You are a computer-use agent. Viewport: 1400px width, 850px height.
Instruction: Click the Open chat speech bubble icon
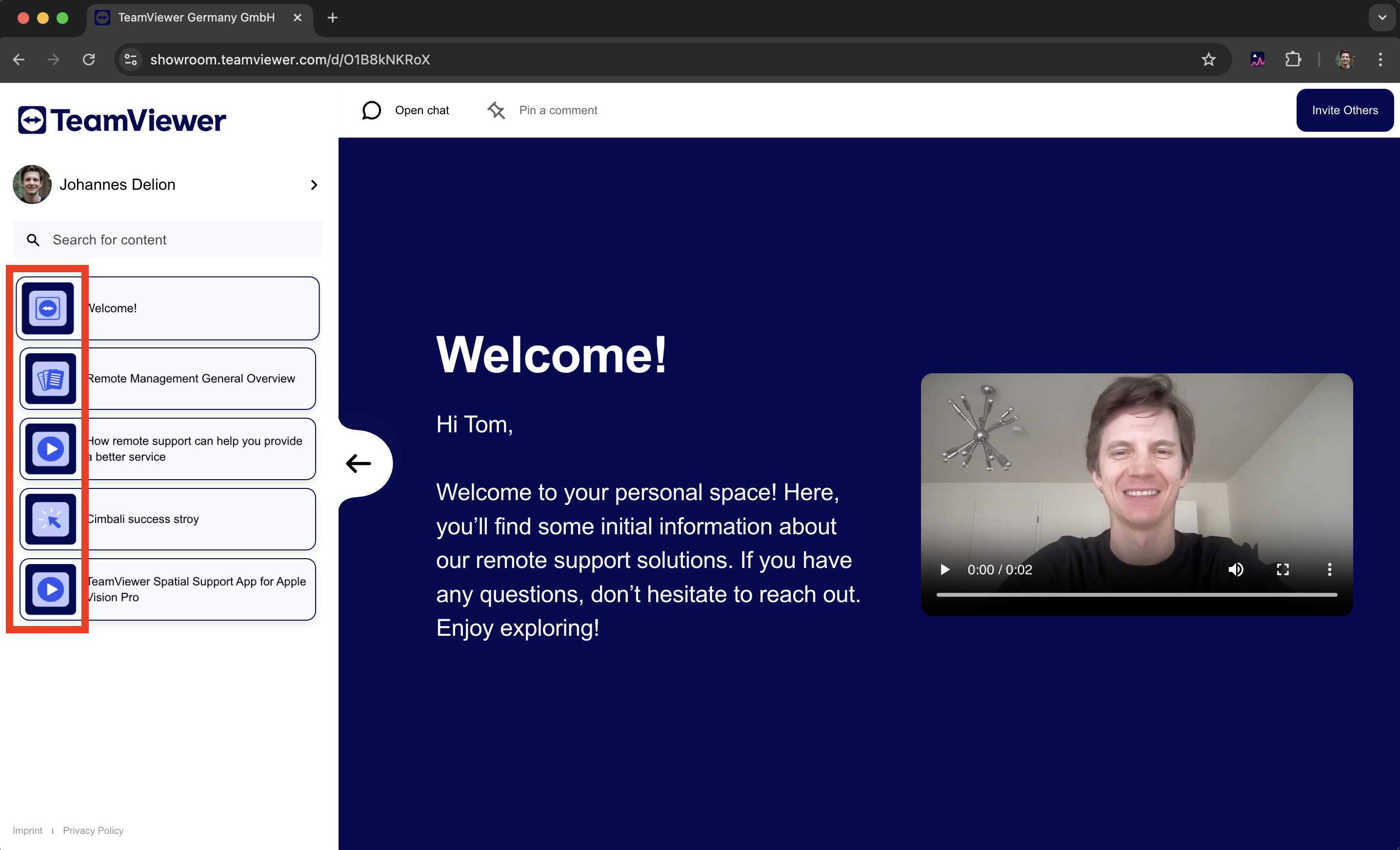(x=372, y=110)
